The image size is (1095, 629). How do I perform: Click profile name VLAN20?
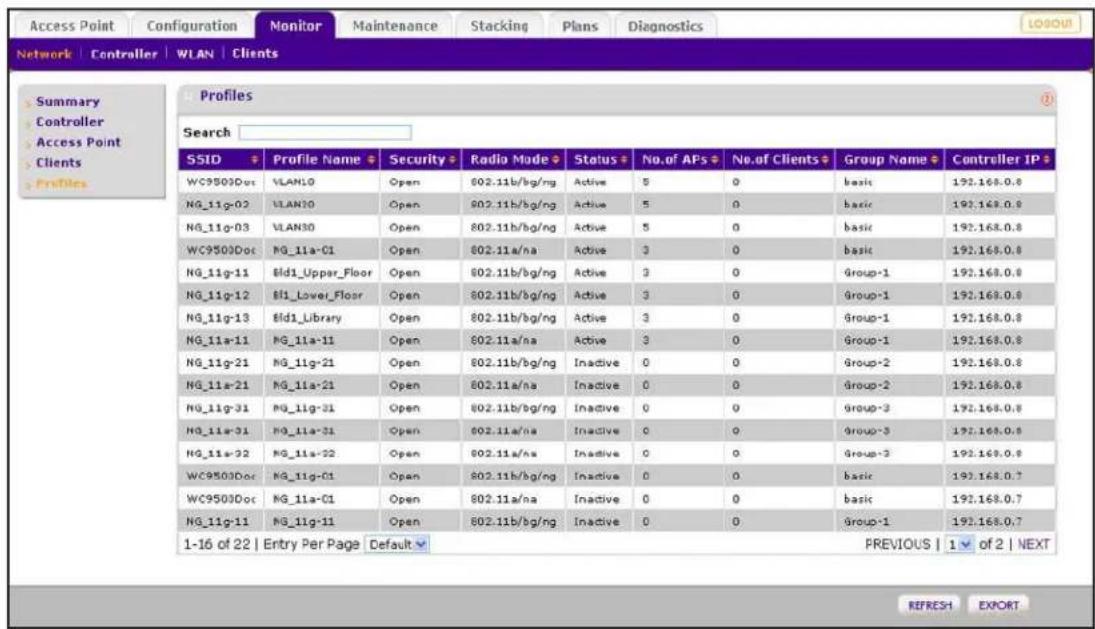[x=293, y=205]
